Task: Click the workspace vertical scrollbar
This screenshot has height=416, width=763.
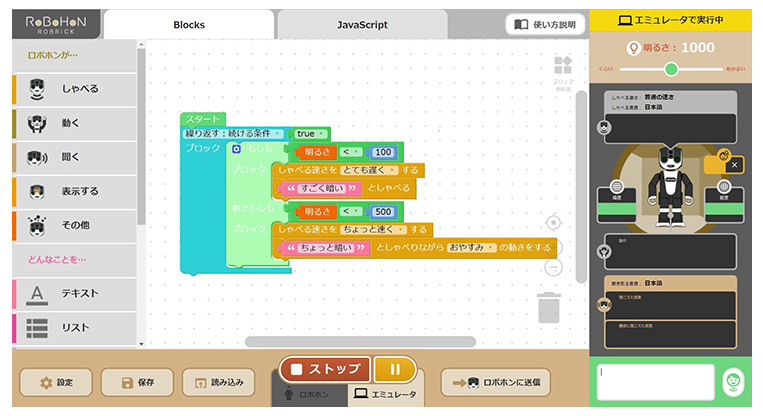Action: click(x=581, y=187)
